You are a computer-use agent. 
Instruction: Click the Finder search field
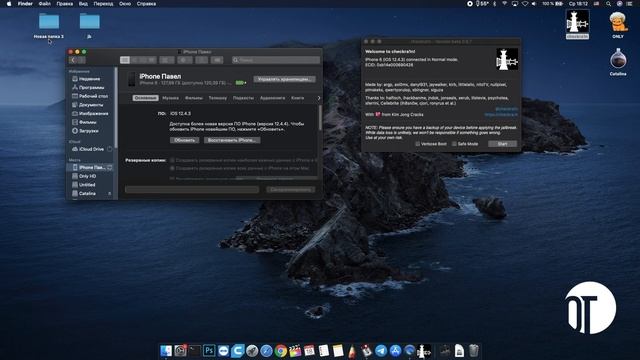(276, 60)
